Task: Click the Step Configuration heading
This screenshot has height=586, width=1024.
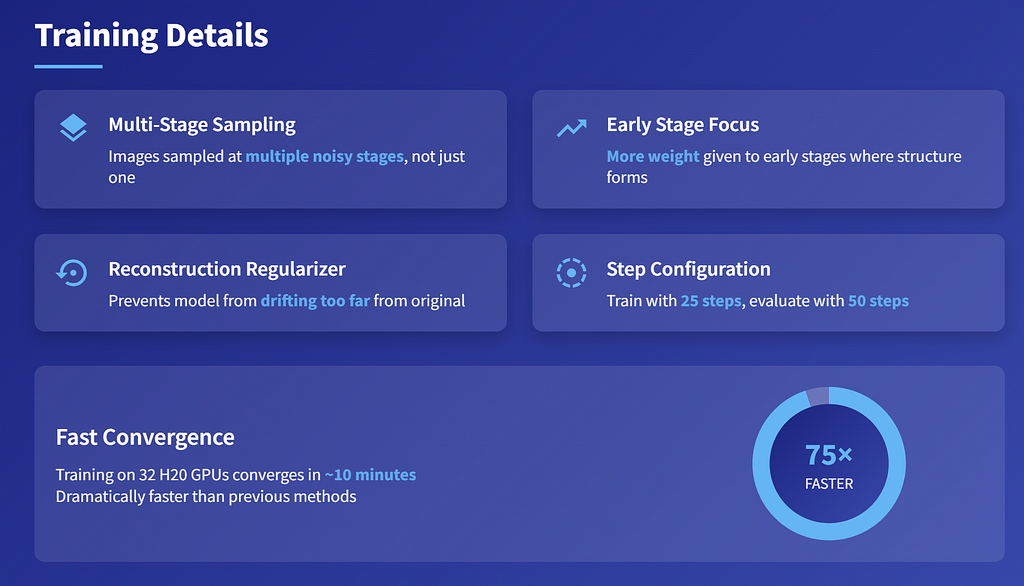Action: tap(688, 269)
